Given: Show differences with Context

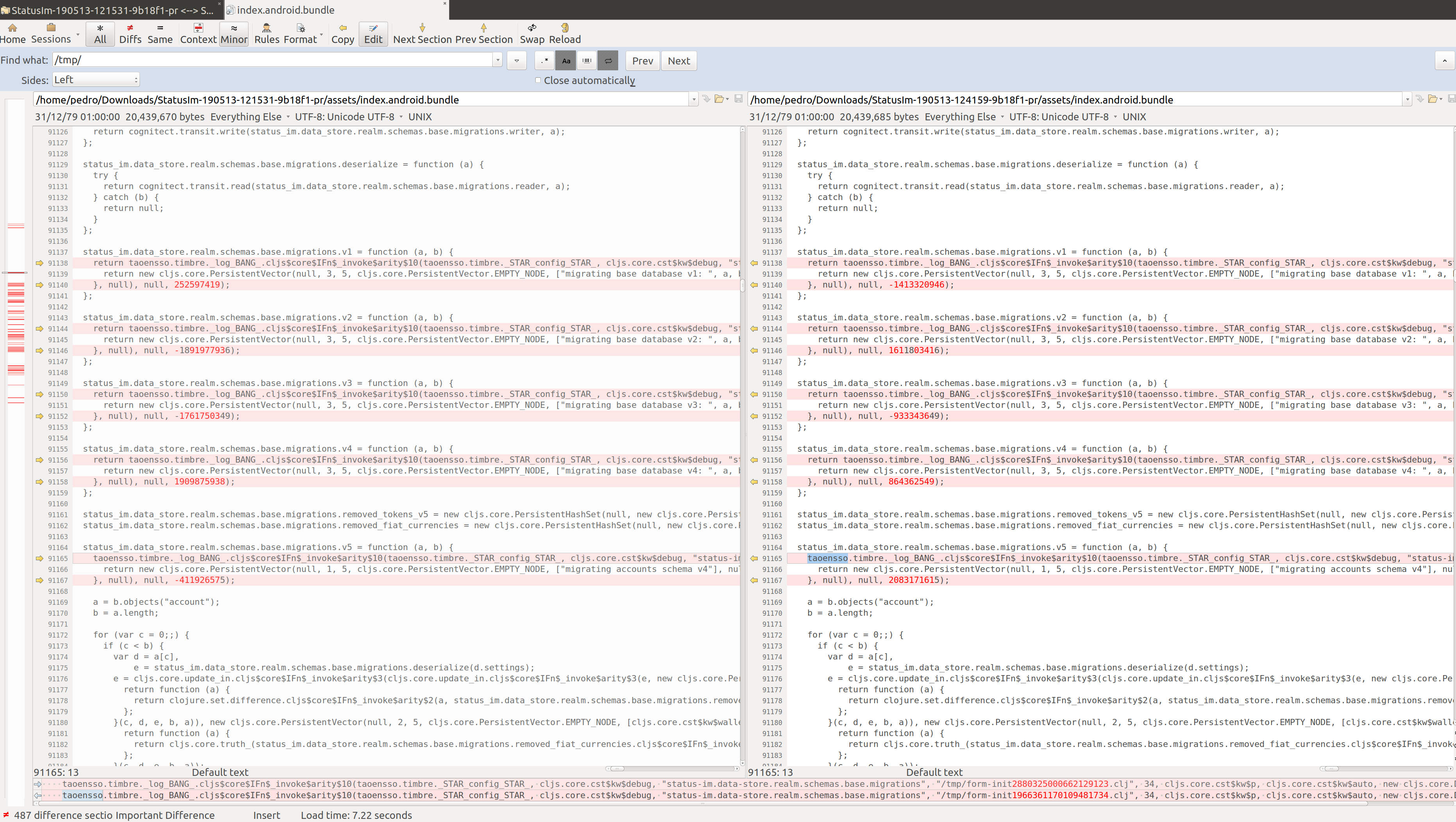Looking at the screenshot, I should tap(199, 34).
